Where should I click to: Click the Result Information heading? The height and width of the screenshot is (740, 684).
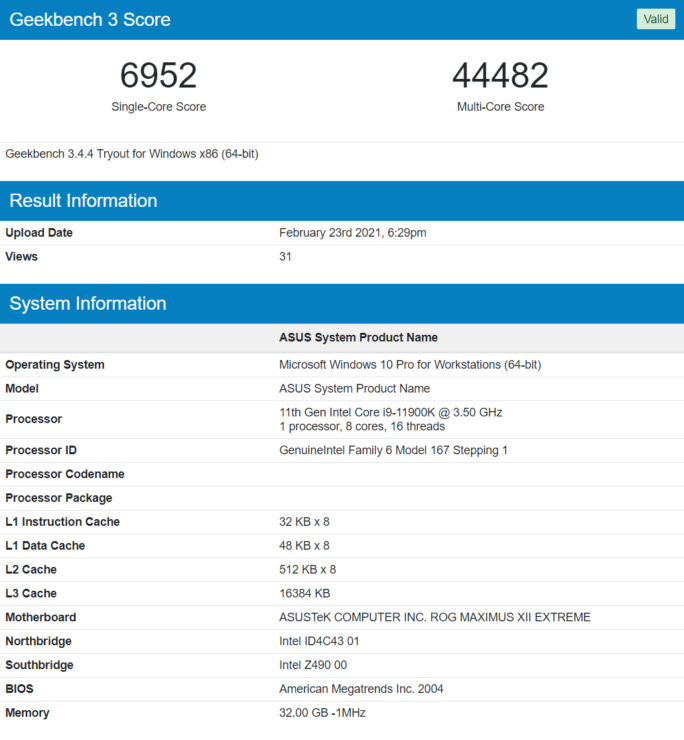[83, 201]
